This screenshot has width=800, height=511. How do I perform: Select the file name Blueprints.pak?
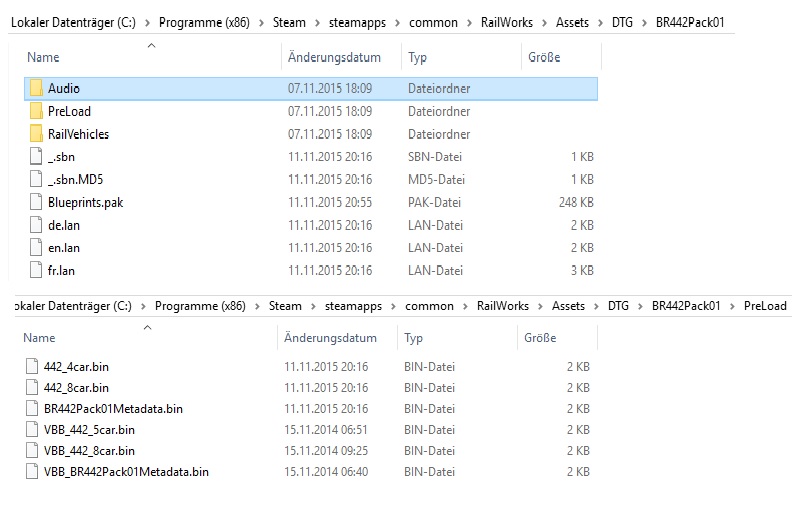(86, 202)
